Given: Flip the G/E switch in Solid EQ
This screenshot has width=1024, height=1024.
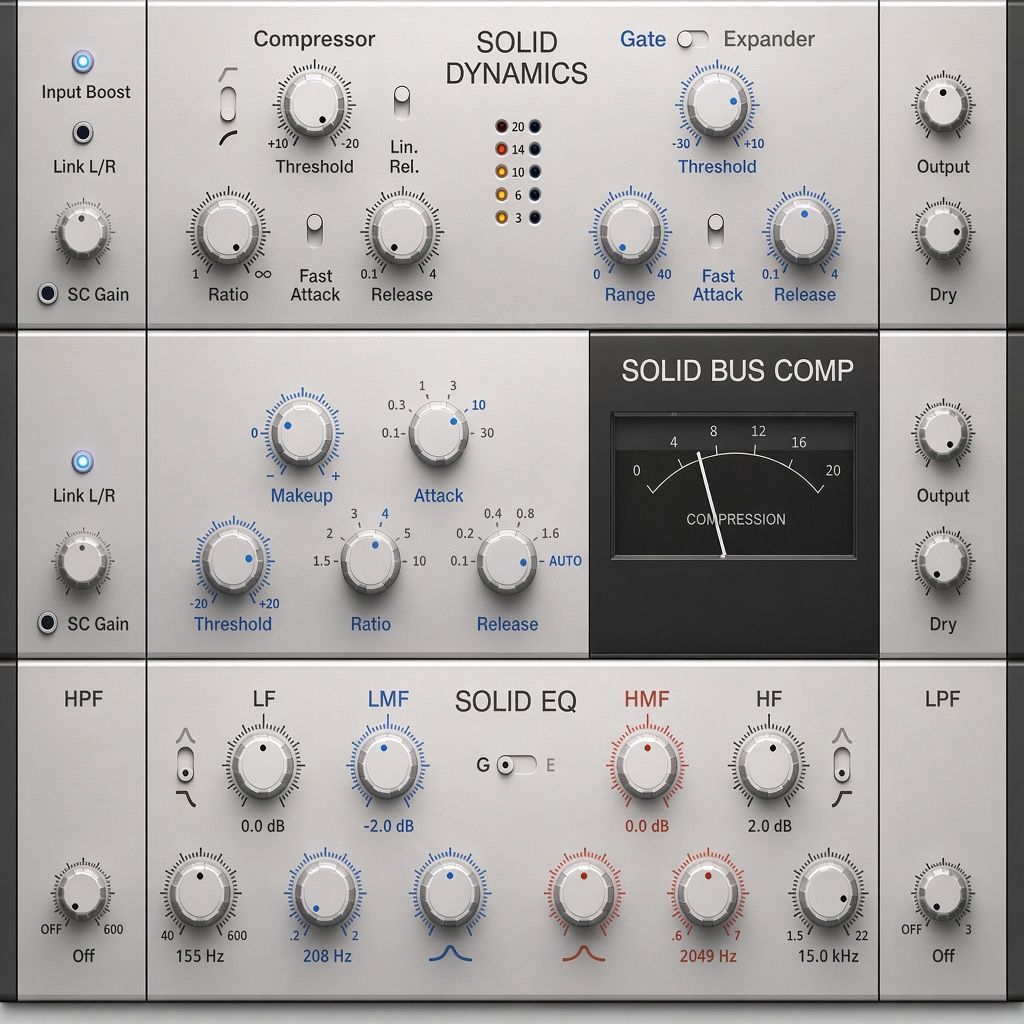Looking at the screenshot, I should [x=517, y=765].
